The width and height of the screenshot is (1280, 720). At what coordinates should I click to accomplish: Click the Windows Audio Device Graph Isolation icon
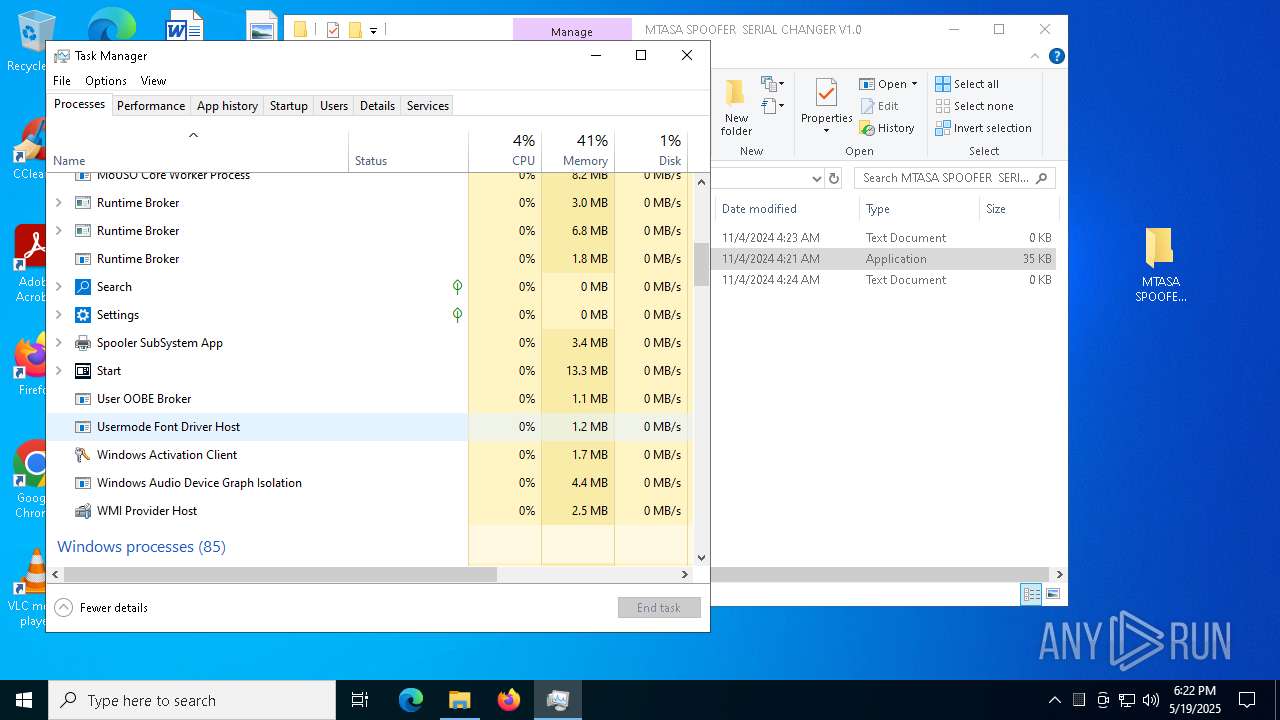(83, 483)
